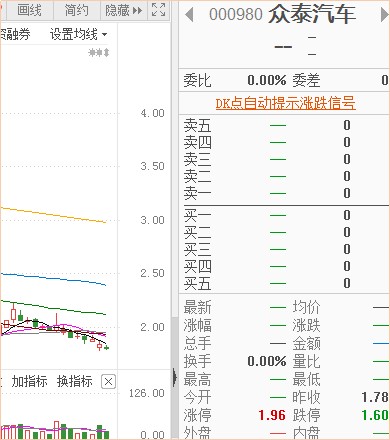Click the 换指标 button
Screen dimensions: 390x440
[x=74, y=381]
